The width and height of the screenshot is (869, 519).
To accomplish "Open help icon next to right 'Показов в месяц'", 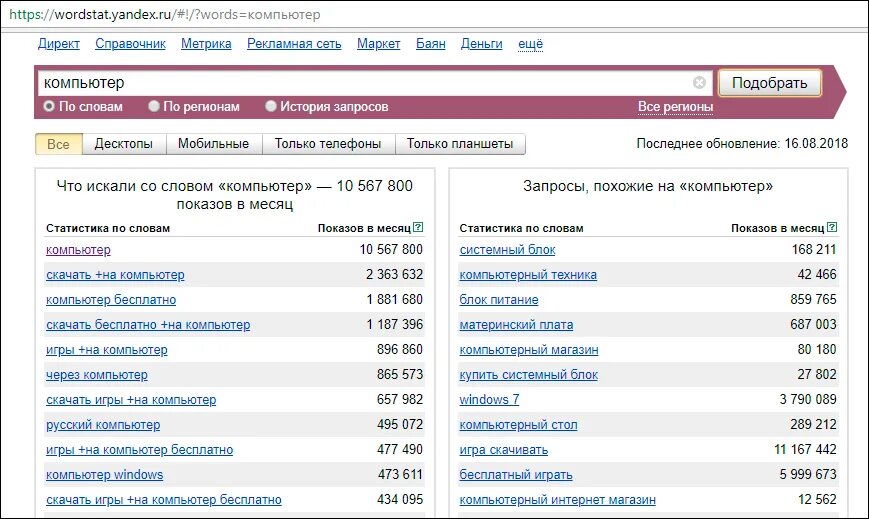I will (x=832, y=227).
